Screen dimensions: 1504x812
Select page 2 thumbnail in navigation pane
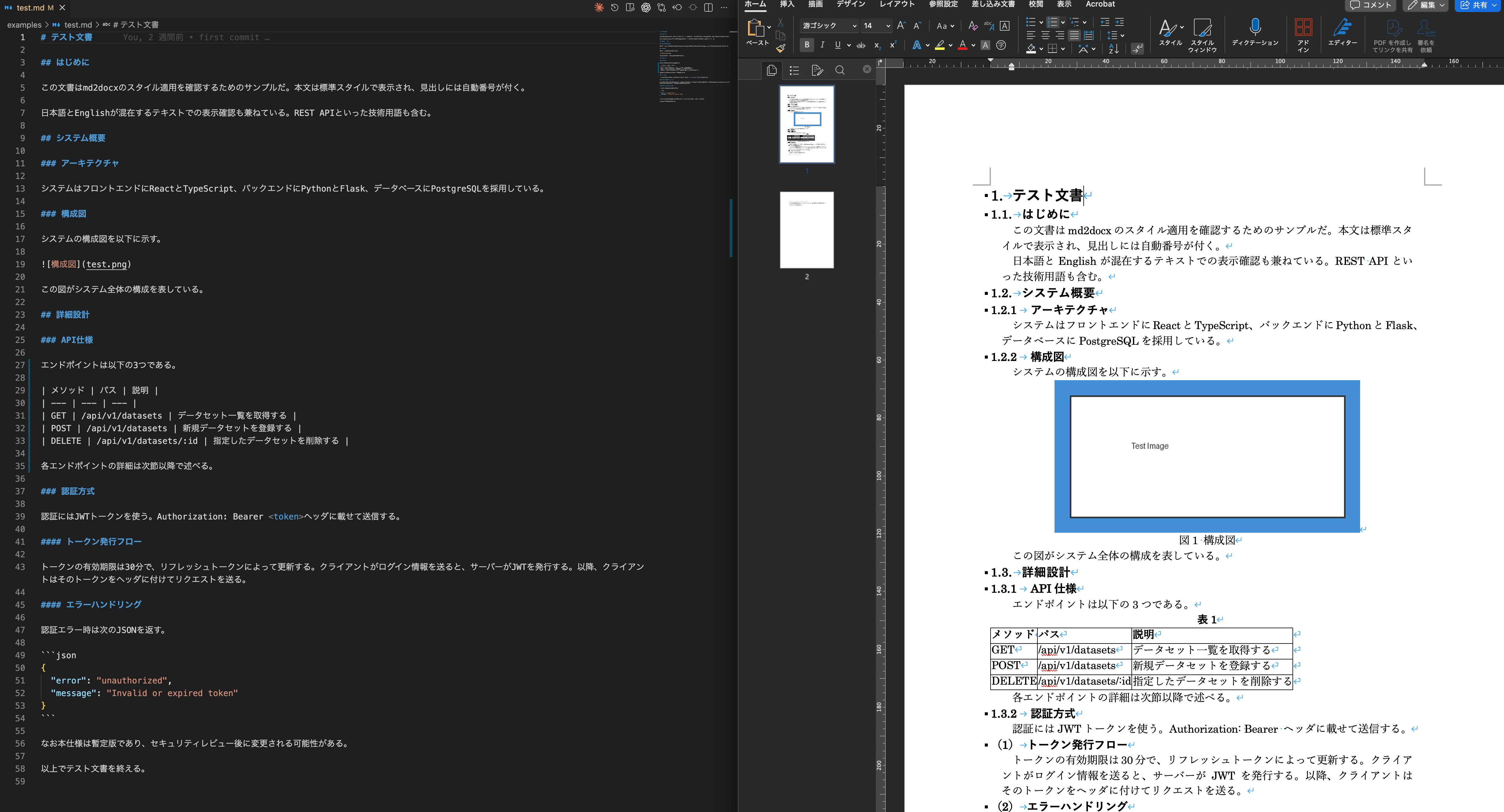(806, 230)
